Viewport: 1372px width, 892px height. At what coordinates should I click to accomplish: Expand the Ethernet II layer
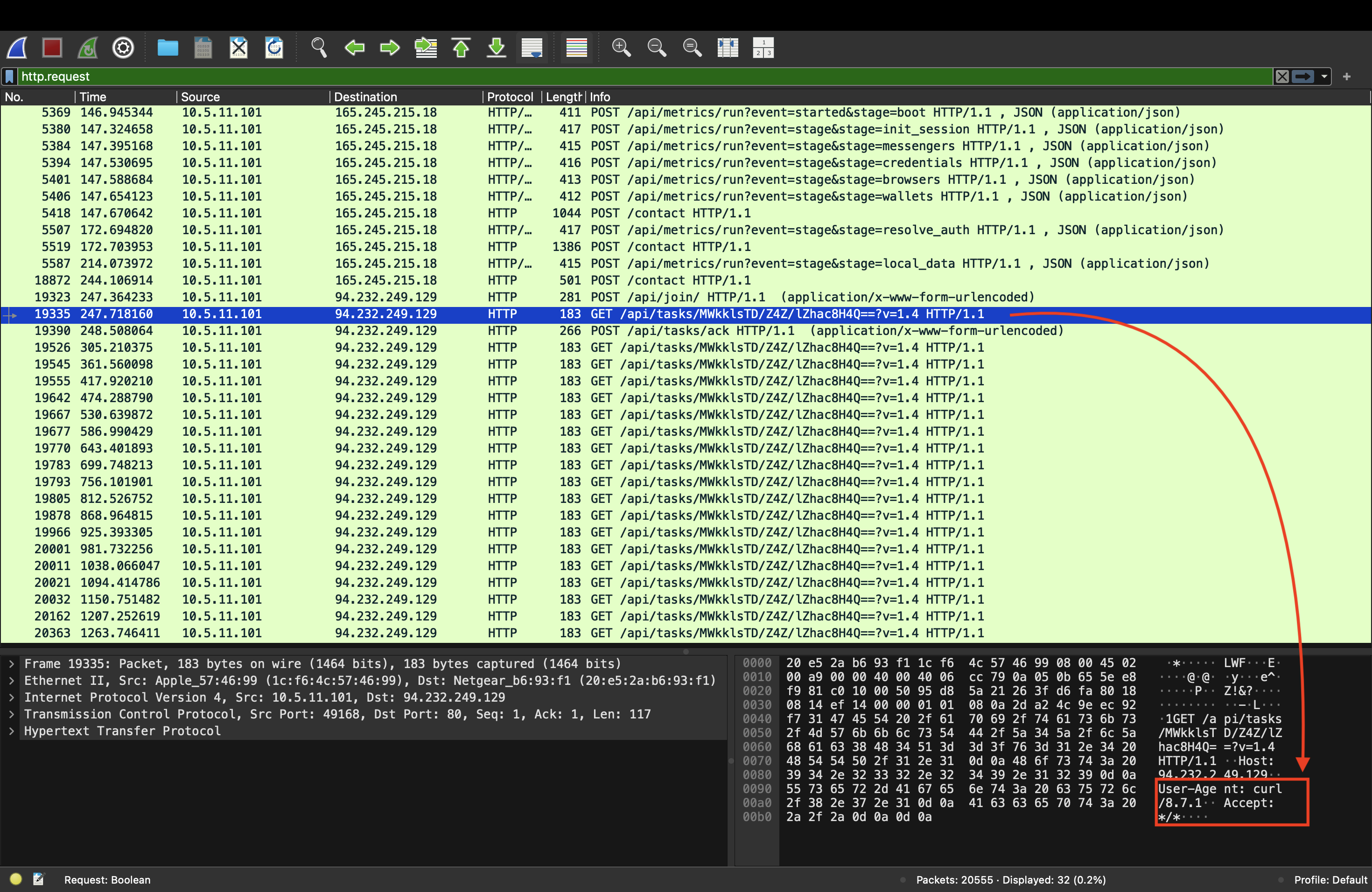[x=12, y=681]
